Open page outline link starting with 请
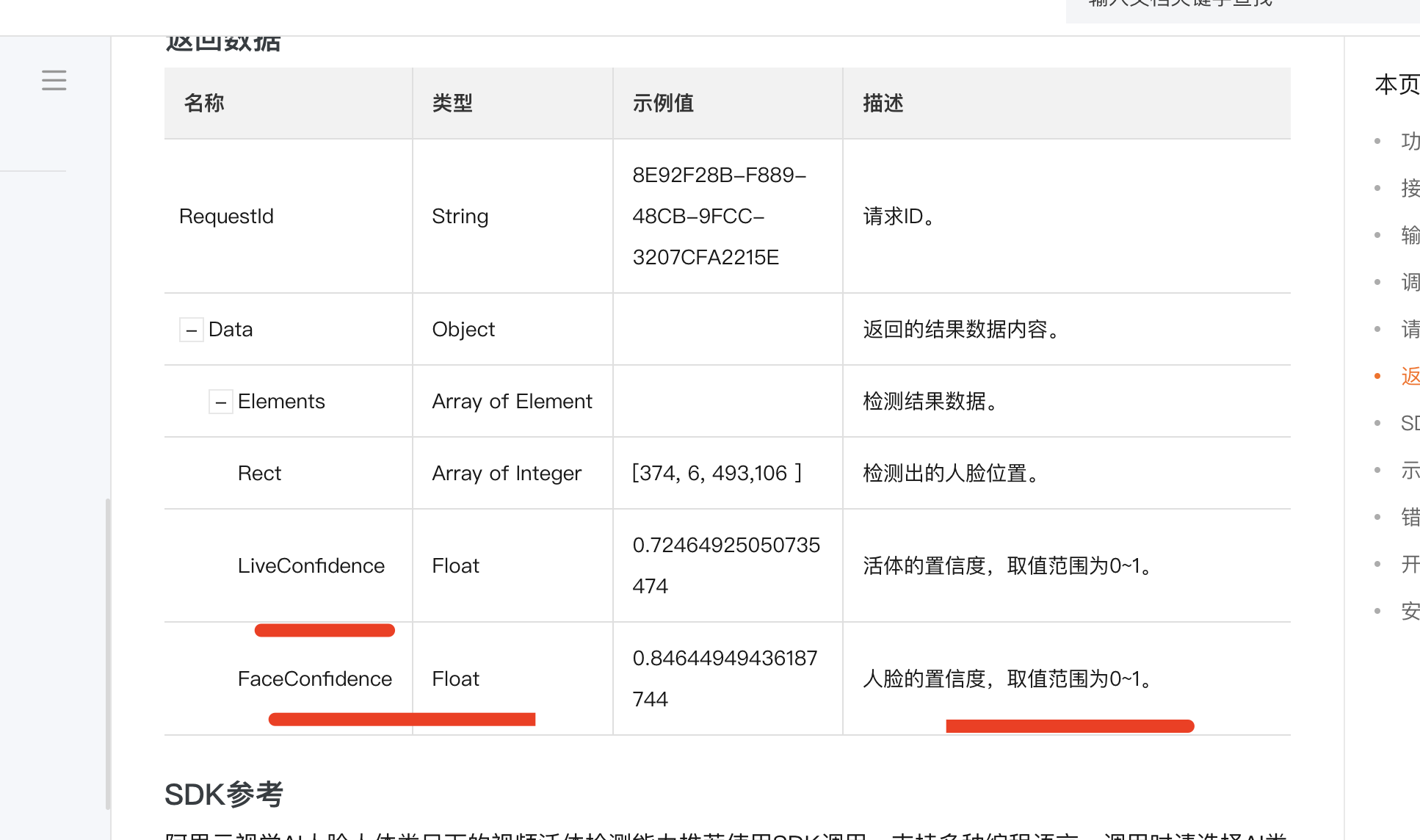 [1409, 329]
